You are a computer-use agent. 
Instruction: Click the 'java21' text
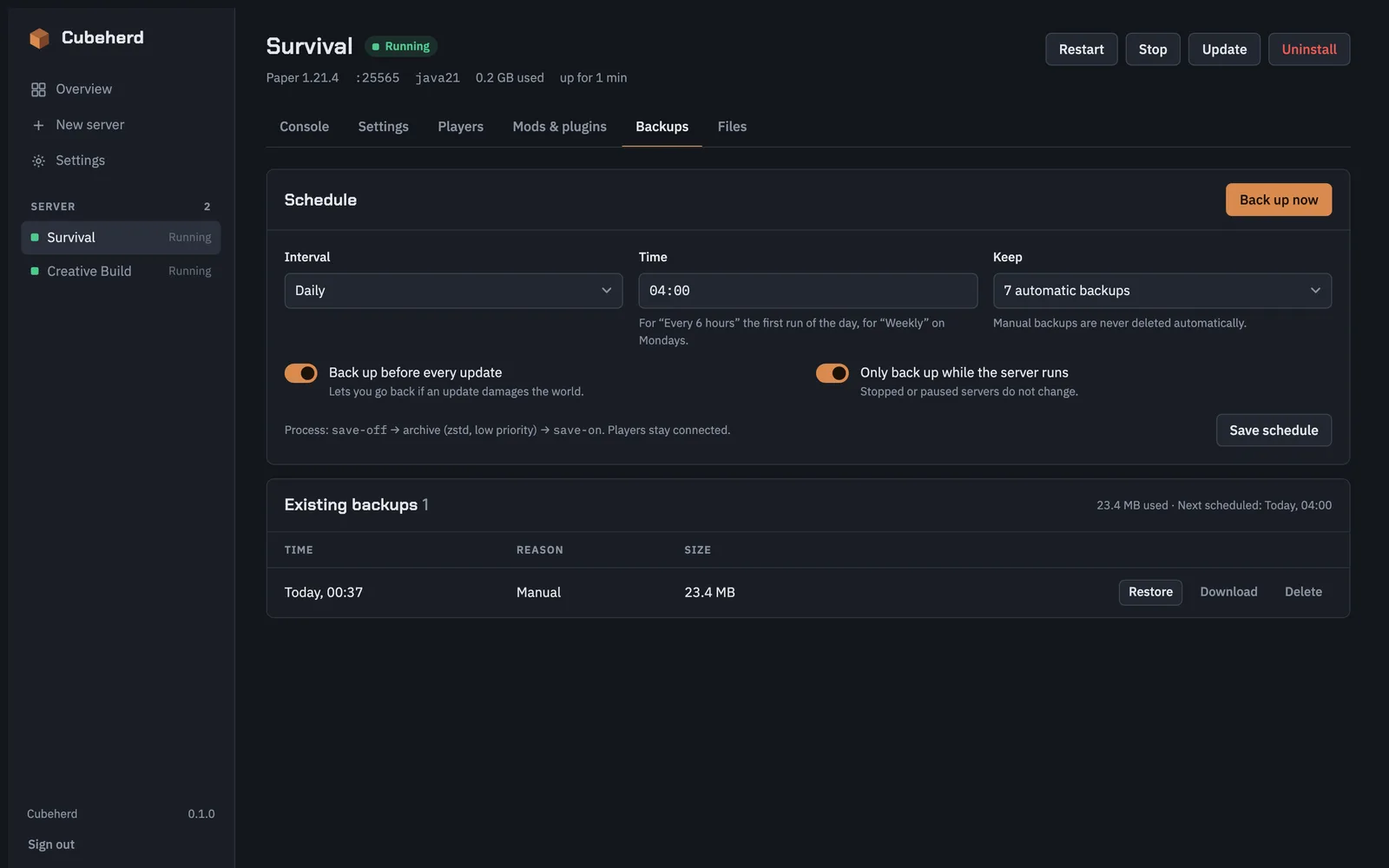[438, 78]
